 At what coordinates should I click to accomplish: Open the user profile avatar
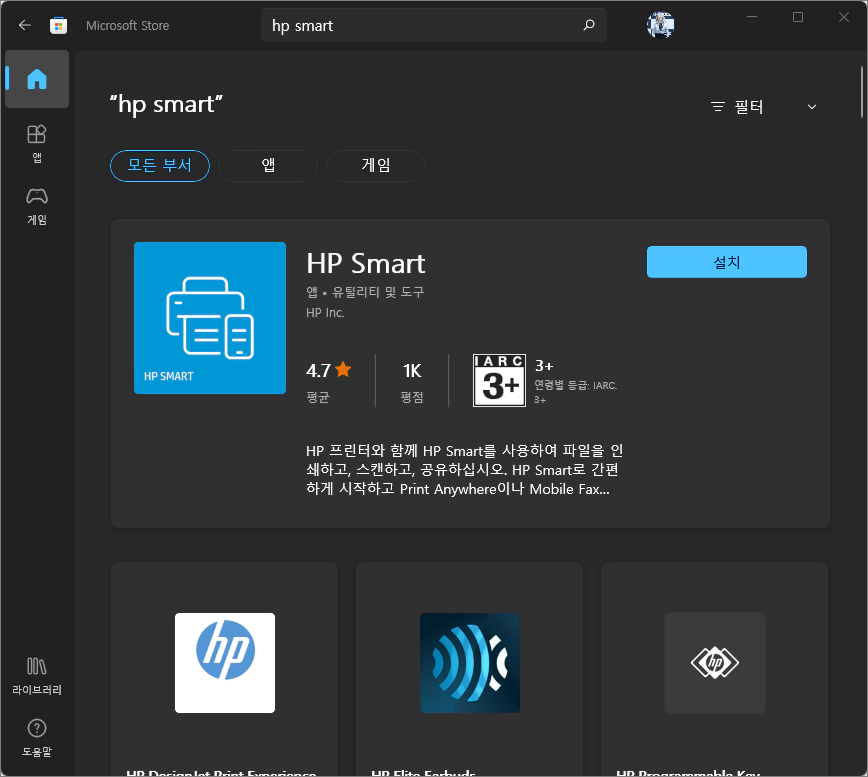point(660,25)
